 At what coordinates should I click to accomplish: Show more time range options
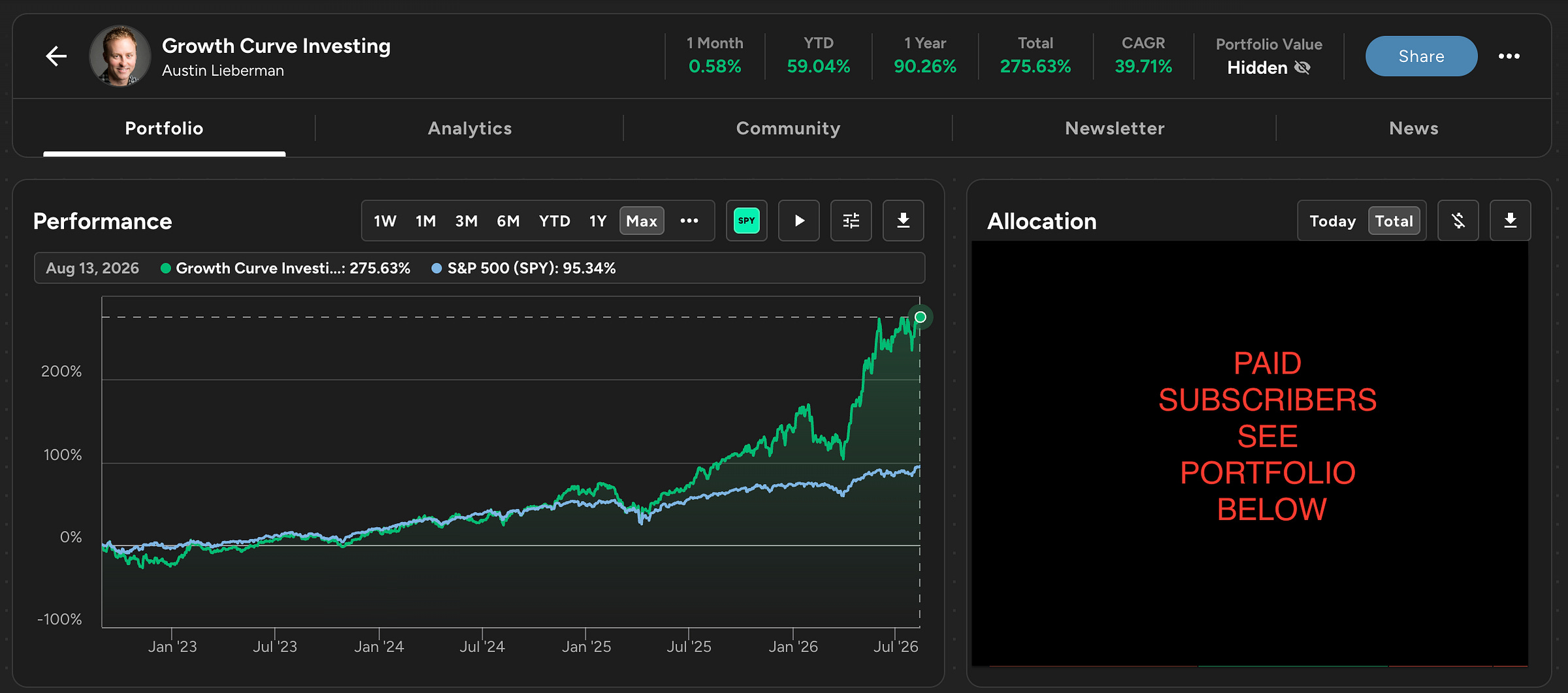[x=689, y=221]
